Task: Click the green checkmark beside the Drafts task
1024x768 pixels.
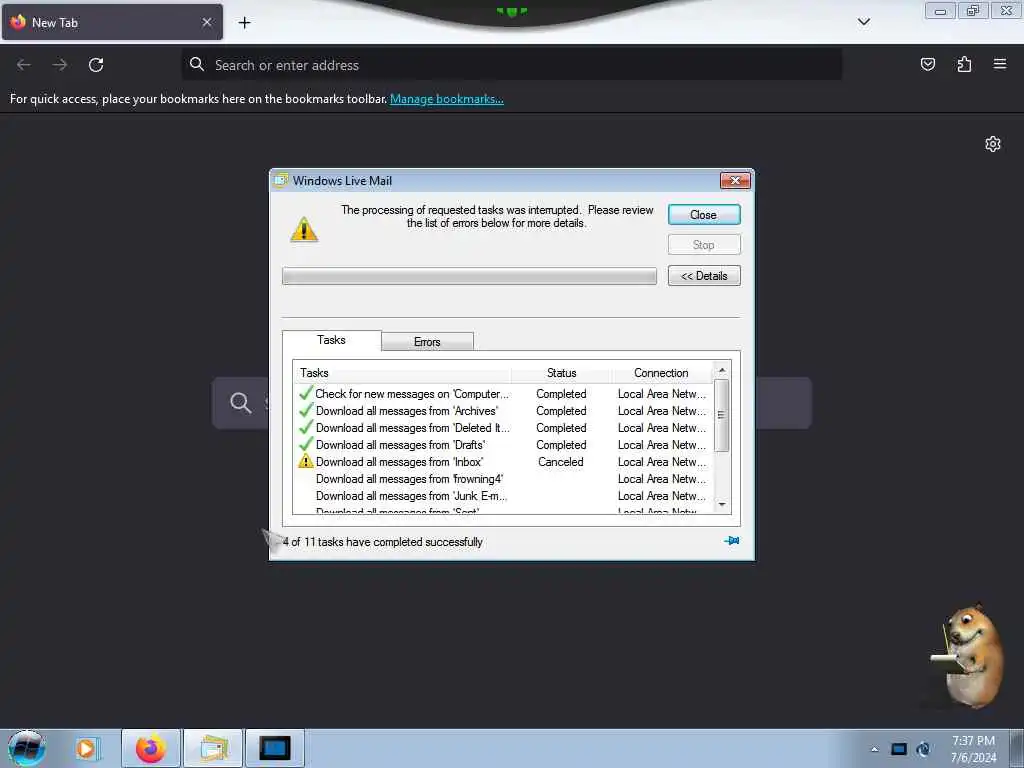Action: pyautogui.click(x=306, y=444)
